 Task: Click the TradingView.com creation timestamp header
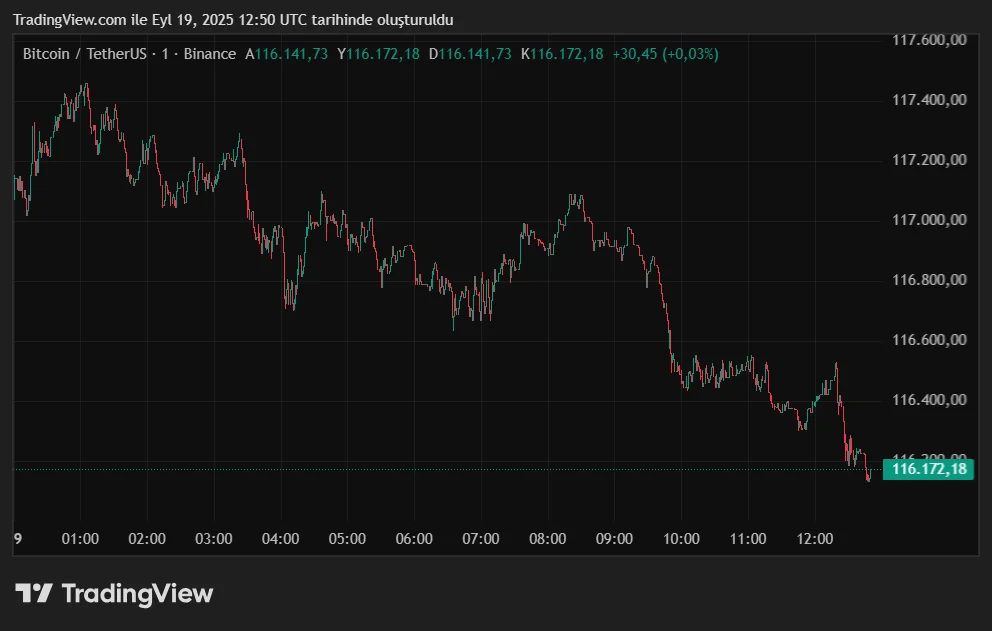click(233, 20)
